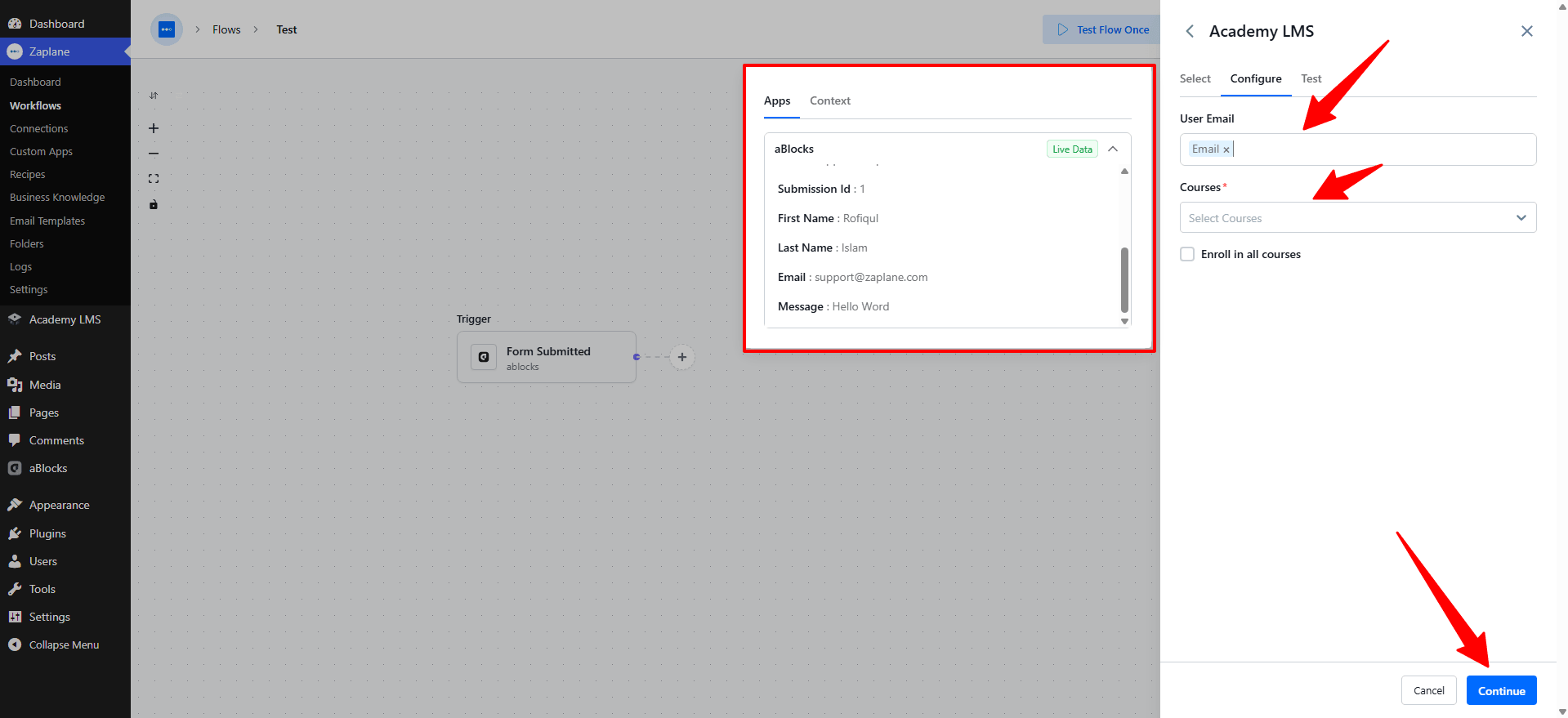Collapse the WordPress admin menu

tap(65, 644)
